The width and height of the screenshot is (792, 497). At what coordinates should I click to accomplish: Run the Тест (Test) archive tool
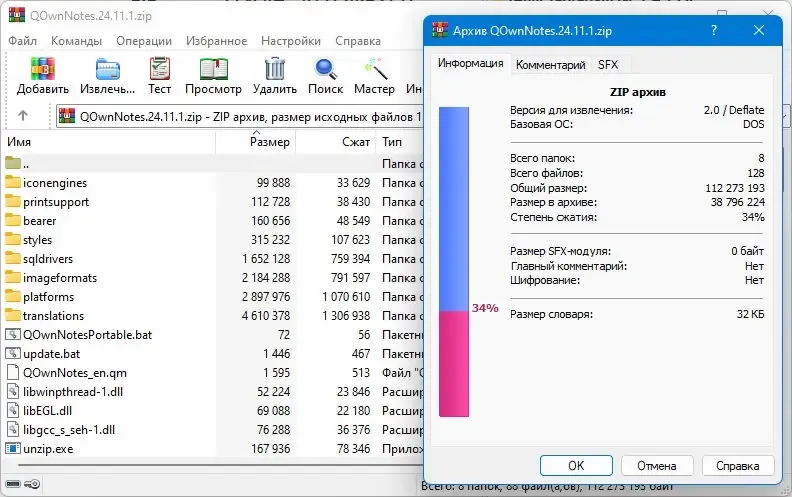click(160, 69)
